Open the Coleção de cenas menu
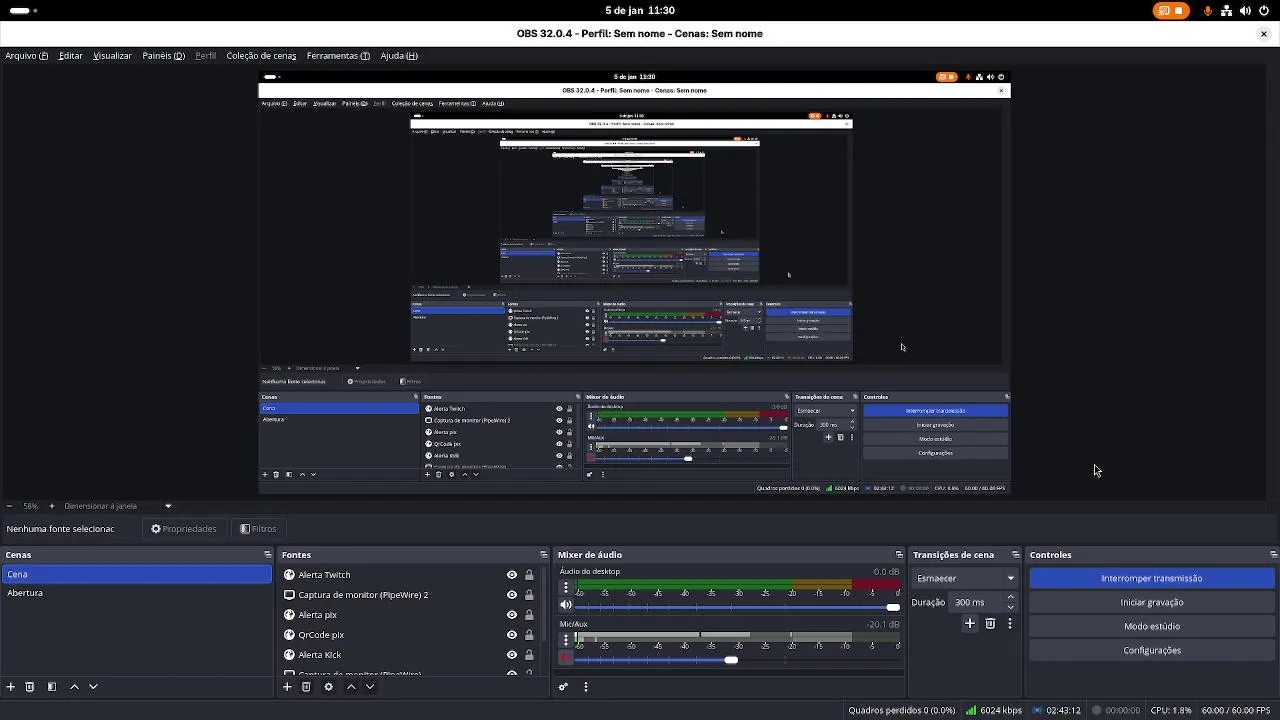 (x=261, y=56)
